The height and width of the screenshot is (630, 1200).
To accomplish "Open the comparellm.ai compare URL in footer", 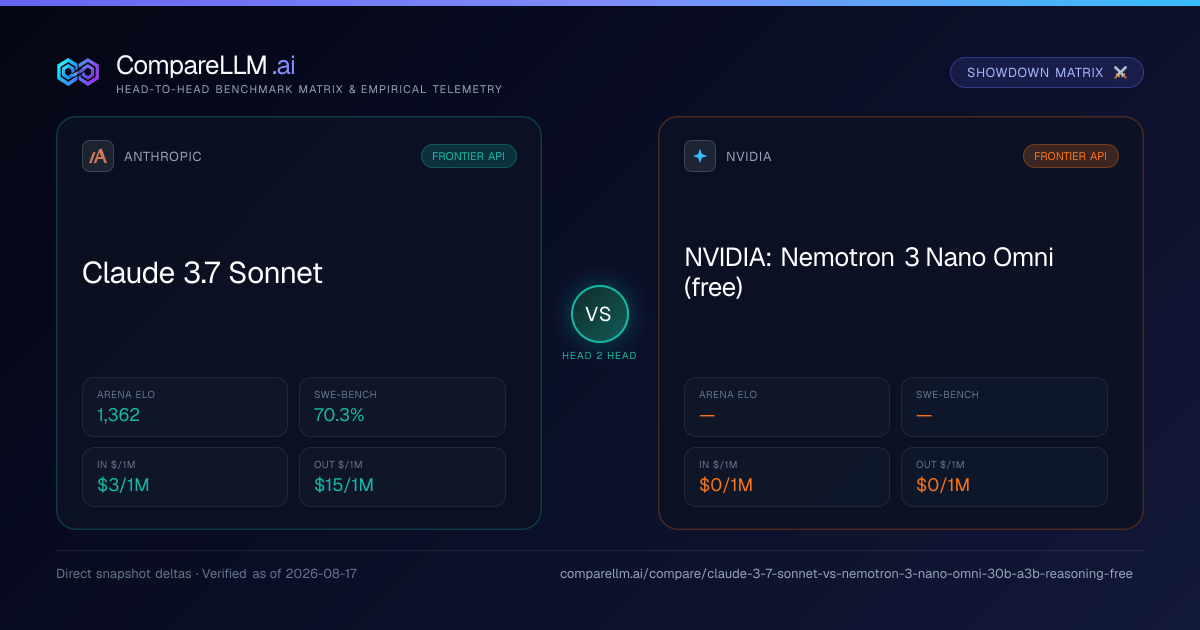I will coord(847,574).
